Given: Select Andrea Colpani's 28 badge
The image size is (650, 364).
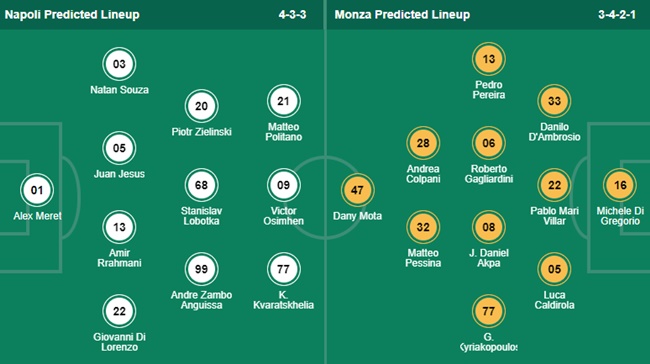Looking at the screenshot, I should [423, 143].
